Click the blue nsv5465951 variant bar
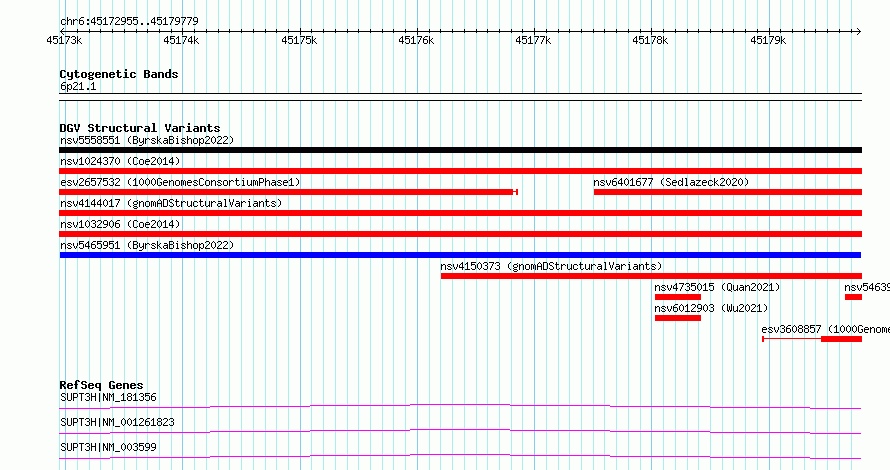 point(460,255)
